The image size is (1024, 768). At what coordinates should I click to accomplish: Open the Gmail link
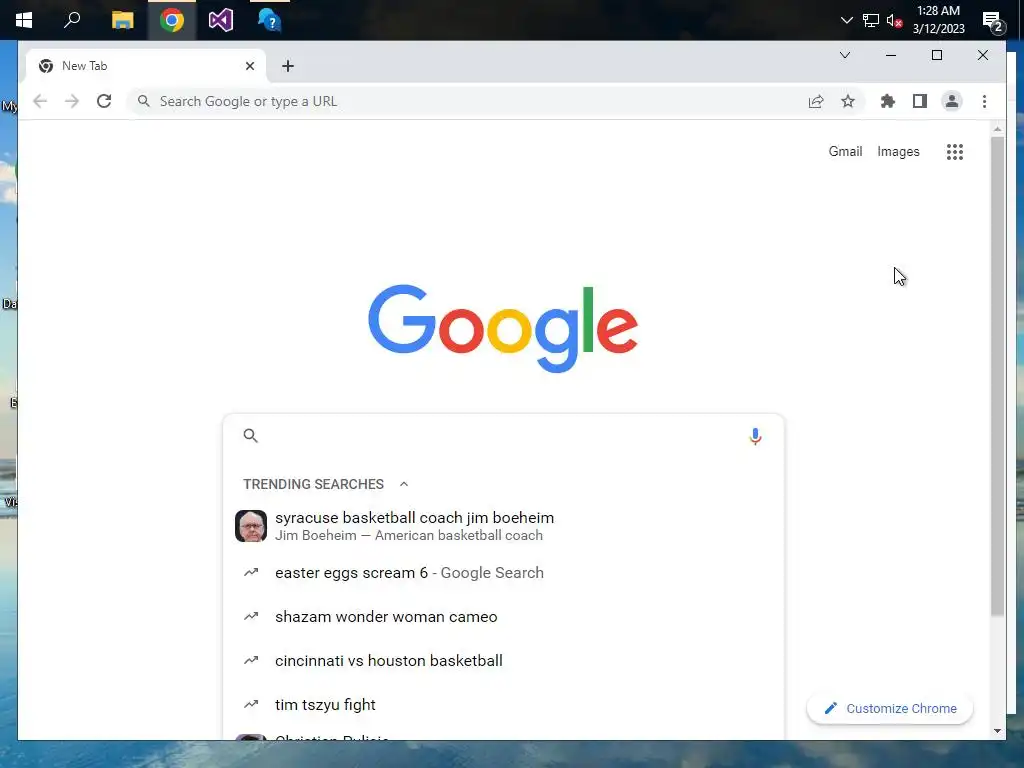click(x=845, y=152)
